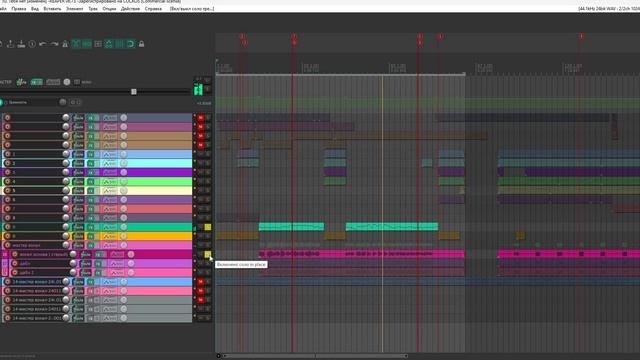Viewport: 640px width, 360px height.
Task: Open the Правка menu
Action: [x=19, y=9]
